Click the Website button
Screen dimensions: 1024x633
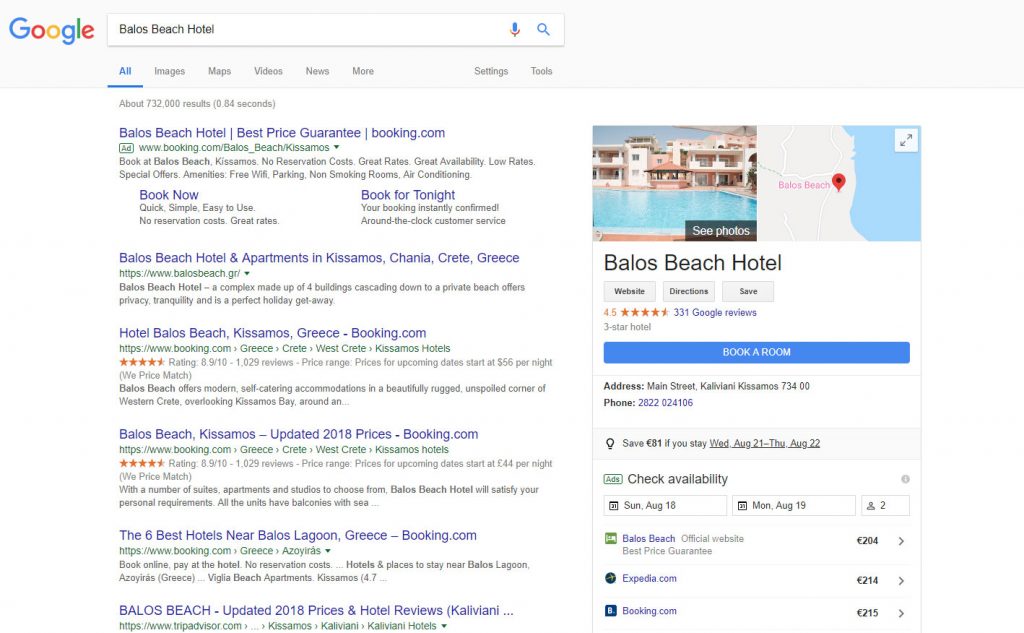tap(630, 291)
